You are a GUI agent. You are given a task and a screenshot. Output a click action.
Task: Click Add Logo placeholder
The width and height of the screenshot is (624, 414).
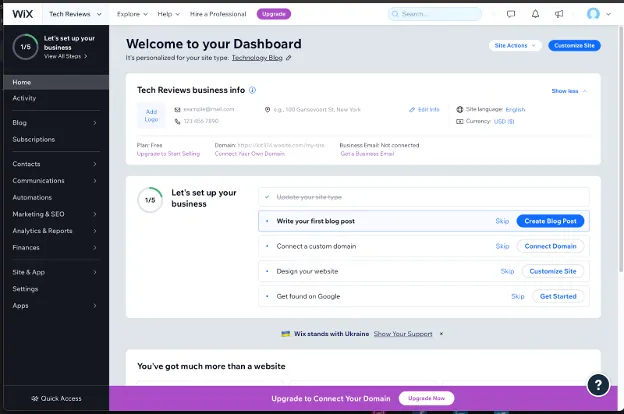[x=151, y=115]
